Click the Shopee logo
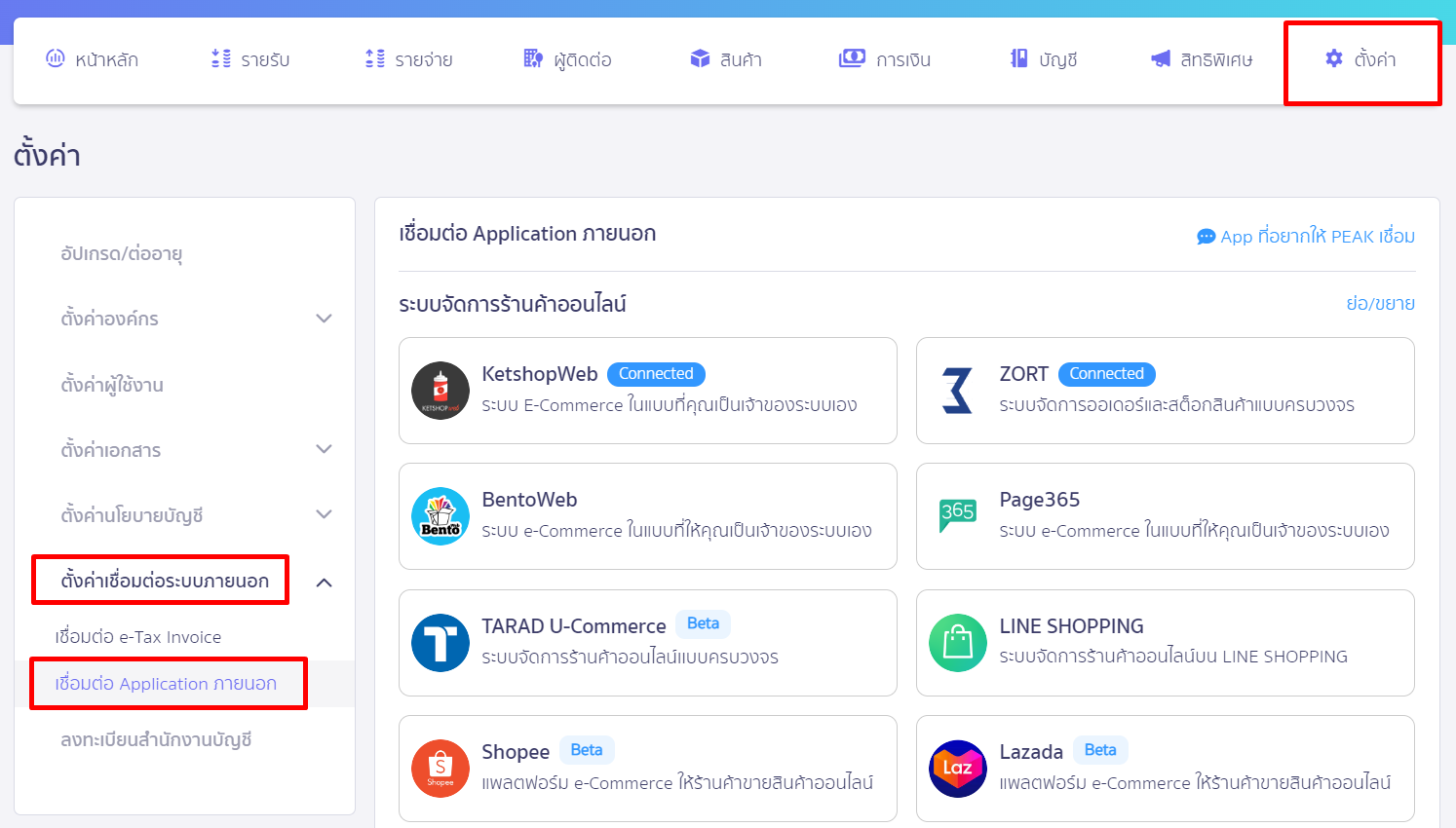Image resolution: width=1456 pixels, height=828 pixels. 441,769
